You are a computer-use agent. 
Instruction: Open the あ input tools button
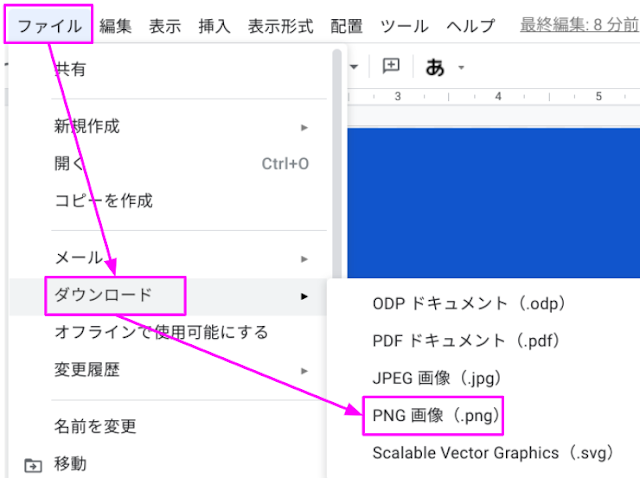[x=435, y=67]
